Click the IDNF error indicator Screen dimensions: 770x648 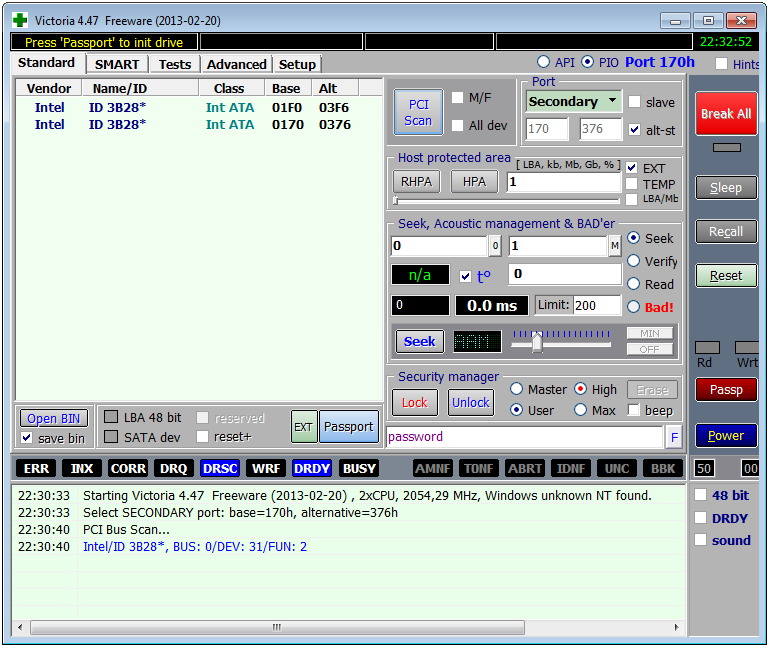571,468
